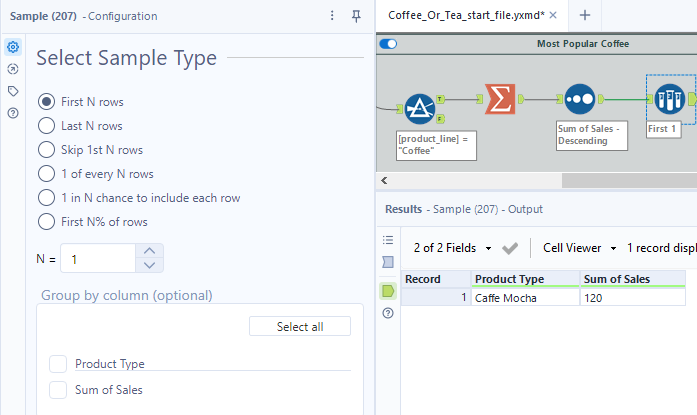Click the Select all button
Screen dimensions: 697x415
pos(300,327)
